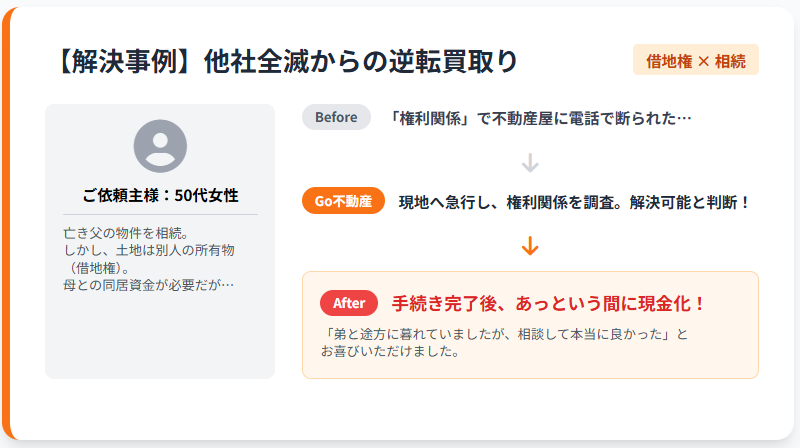Select the 借地権 × 相続 tag
The height and width of the screenshot is (448, 800).
[696, 60]
